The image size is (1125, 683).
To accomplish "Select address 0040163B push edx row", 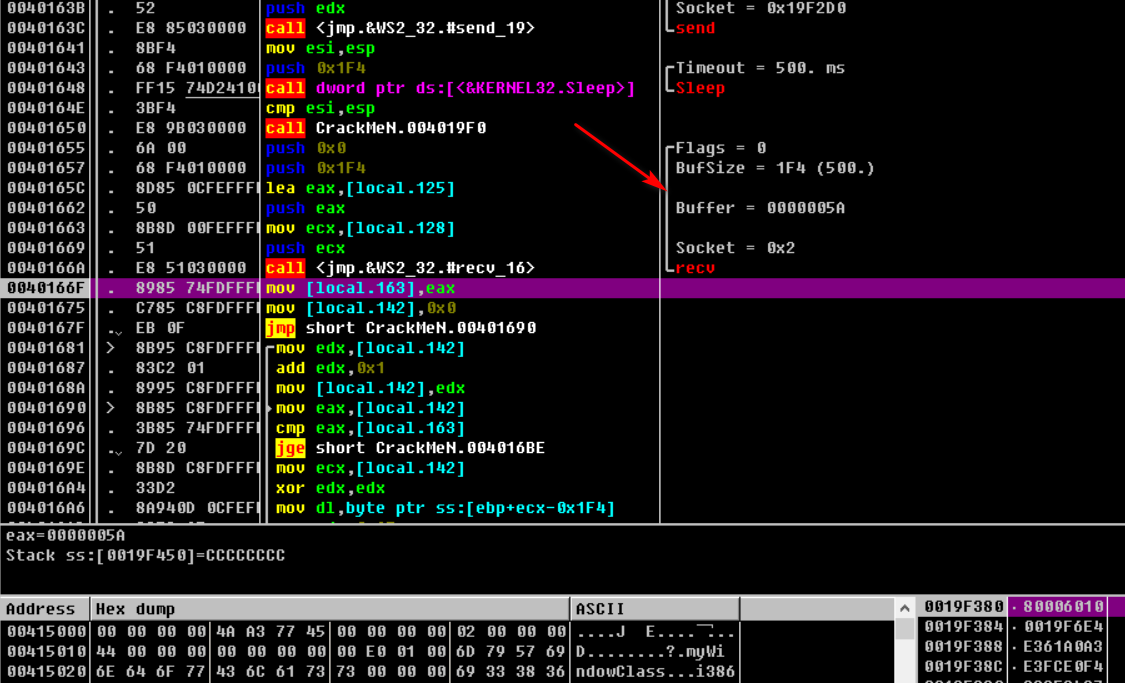I will click(305, 8).
